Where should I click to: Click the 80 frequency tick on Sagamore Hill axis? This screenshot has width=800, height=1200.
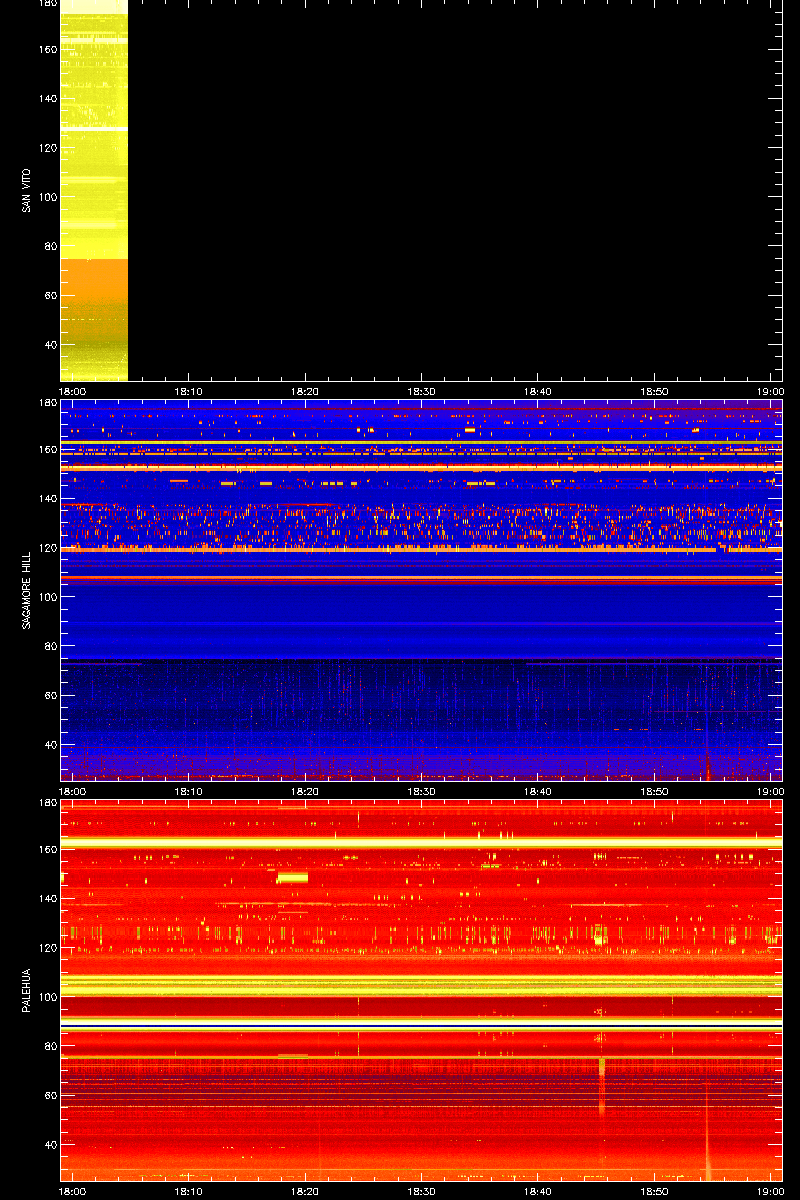50,646
